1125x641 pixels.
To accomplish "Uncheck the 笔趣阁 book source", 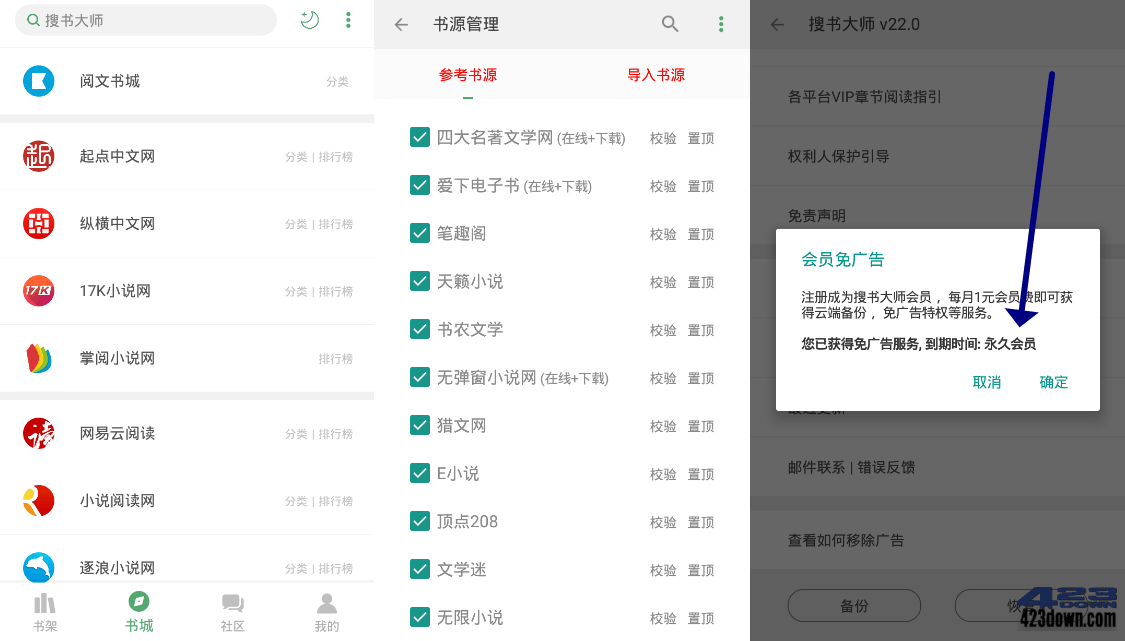I will point(420,233).
